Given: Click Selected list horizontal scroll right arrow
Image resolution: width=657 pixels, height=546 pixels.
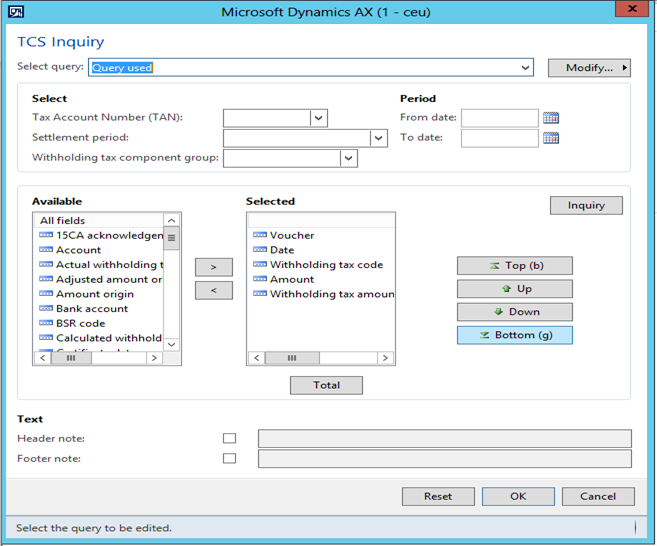Looking at the screenshot, I should coord(385,358).
